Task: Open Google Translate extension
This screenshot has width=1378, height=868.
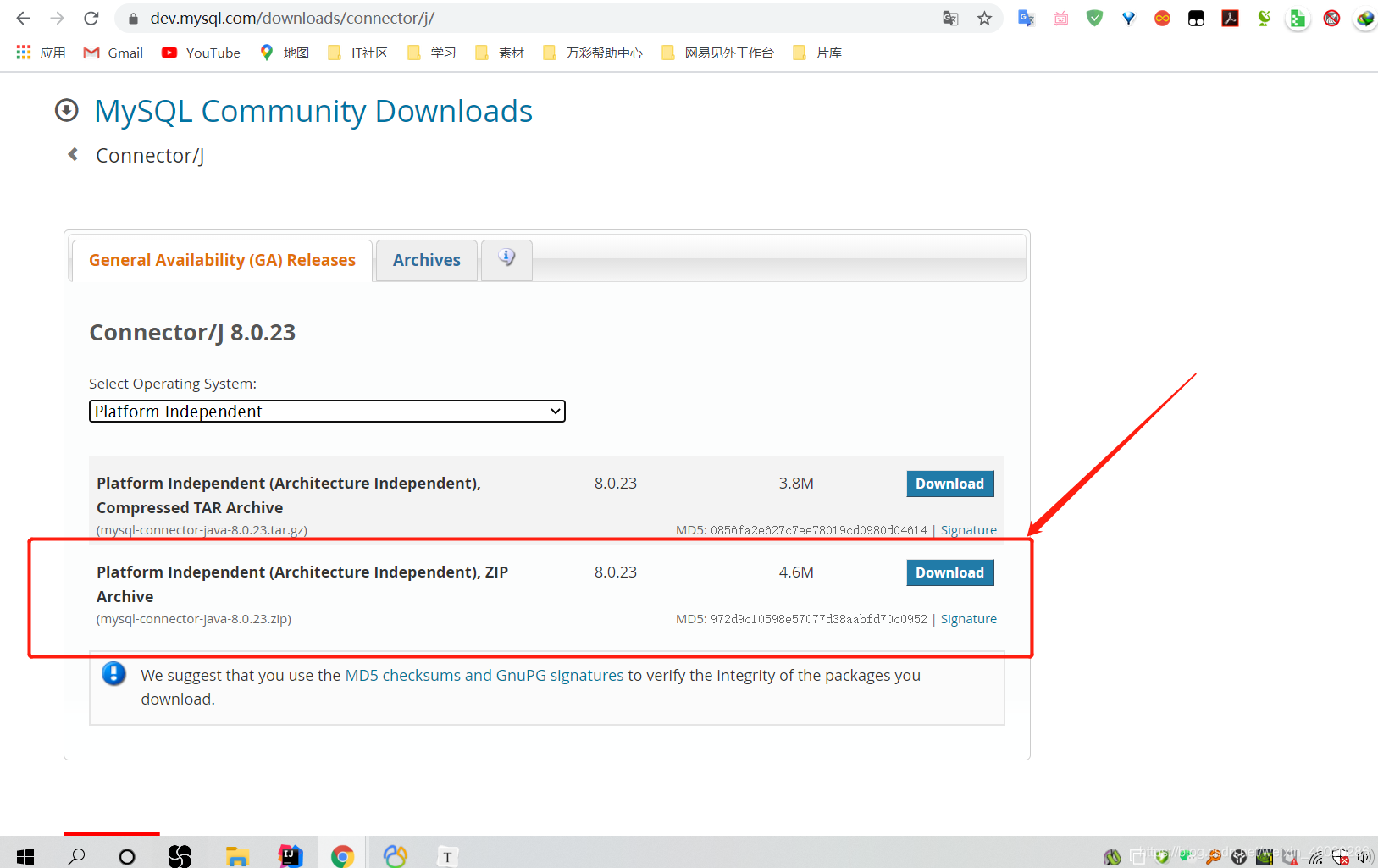Action: pyautogui.click(x=1027, y=18)
